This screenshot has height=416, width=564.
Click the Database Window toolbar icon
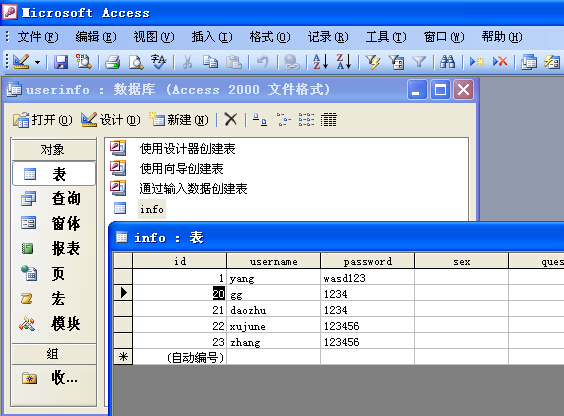[x=529, y=62]
